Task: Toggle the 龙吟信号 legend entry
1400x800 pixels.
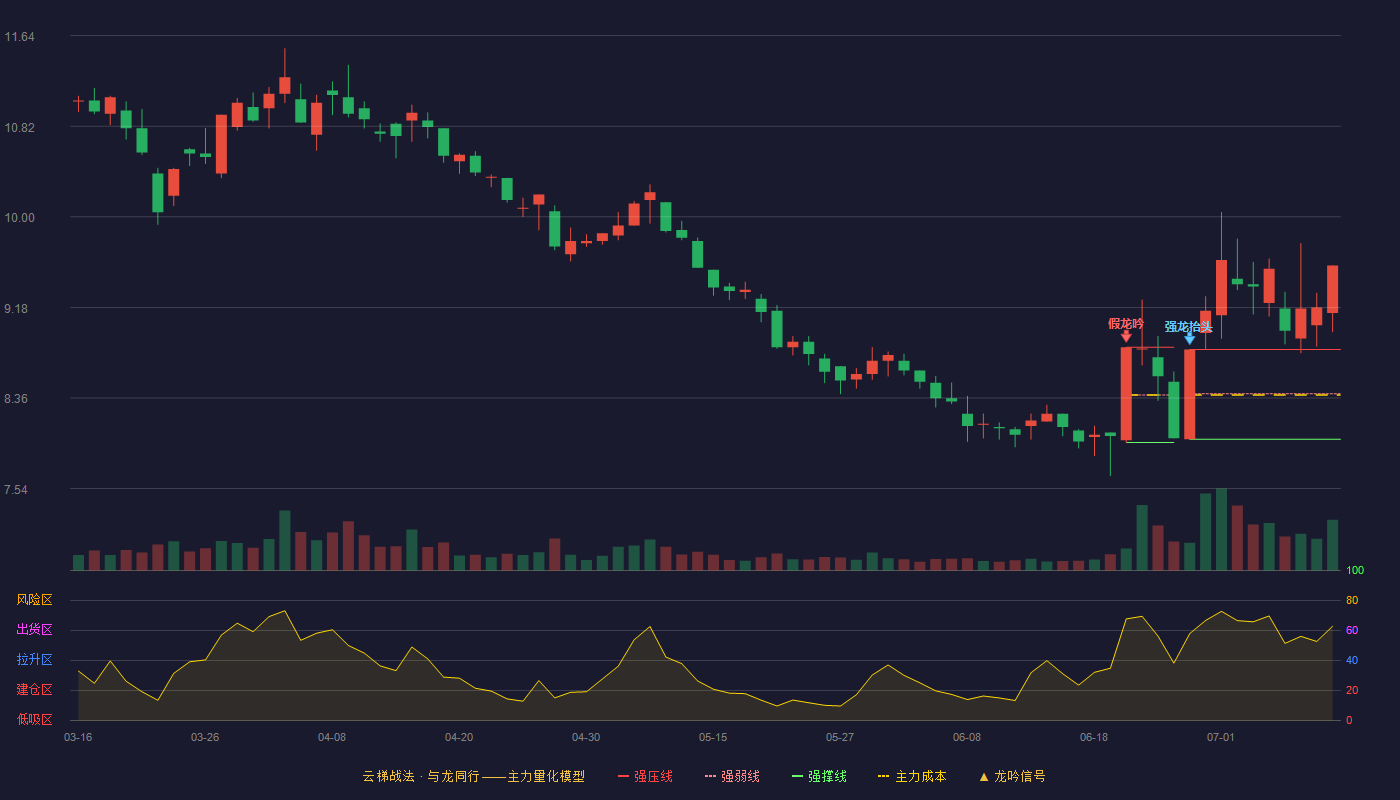Action: tap(1012, 776)
